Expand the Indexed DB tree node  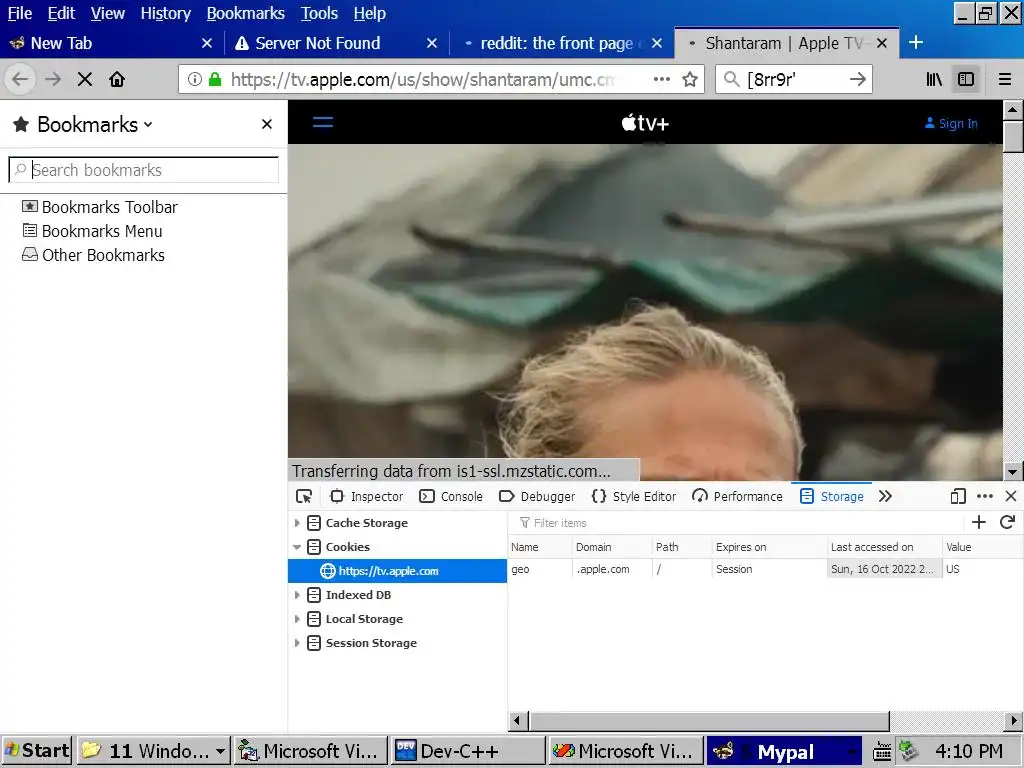(x=297, y=595)
